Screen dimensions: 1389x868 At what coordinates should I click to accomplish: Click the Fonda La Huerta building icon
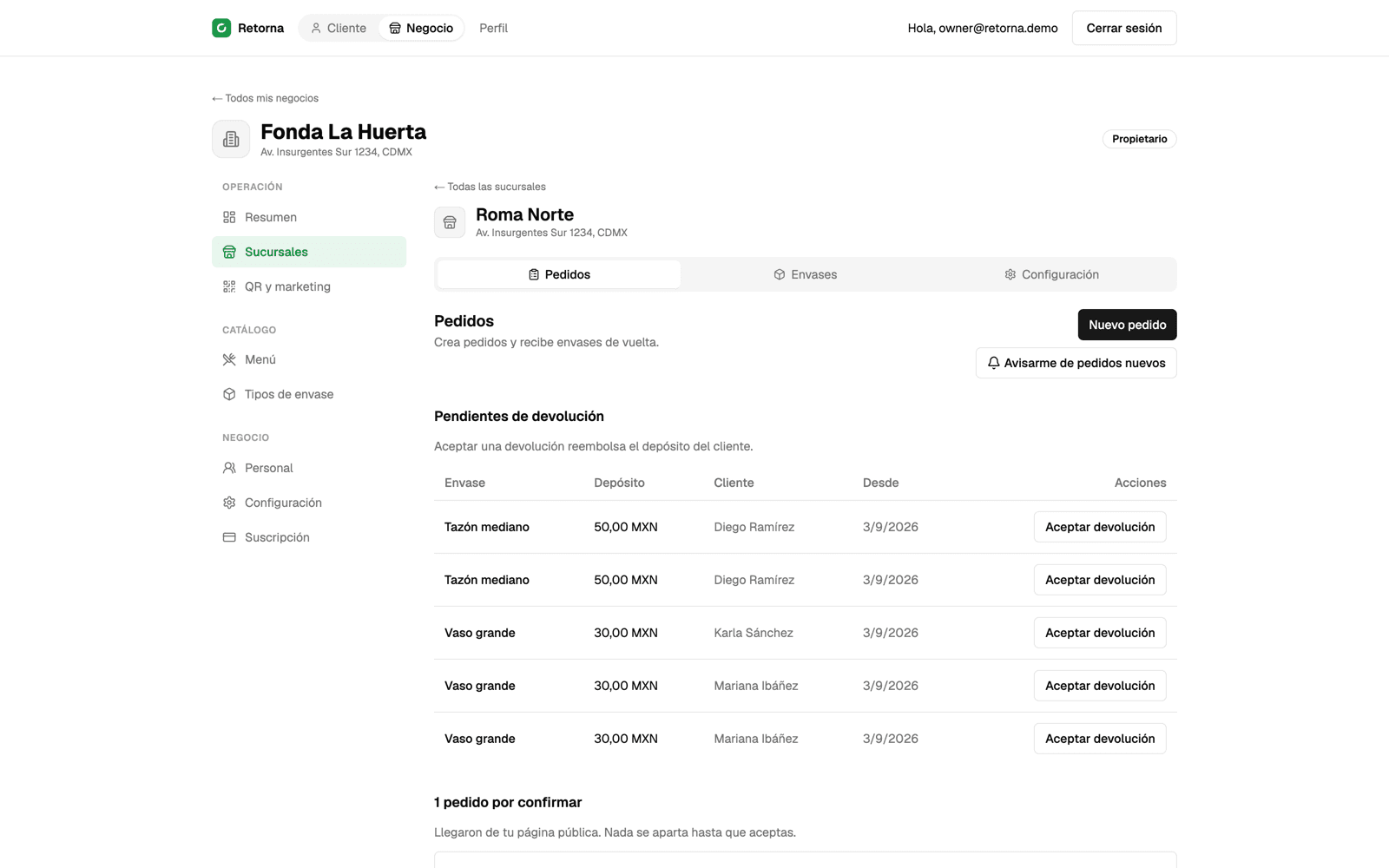231,139
